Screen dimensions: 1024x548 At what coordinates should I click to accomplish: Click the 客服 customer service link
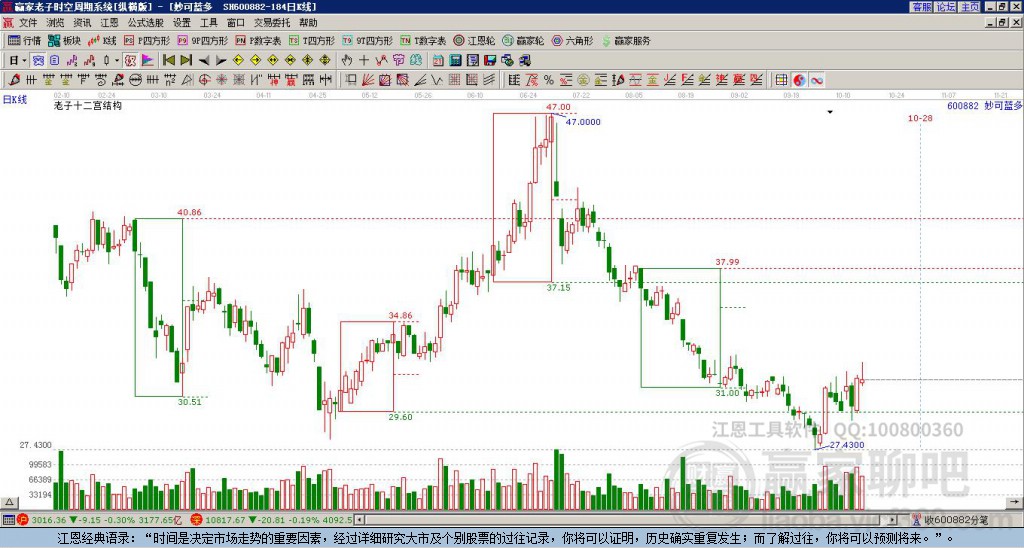coord(921,7)
